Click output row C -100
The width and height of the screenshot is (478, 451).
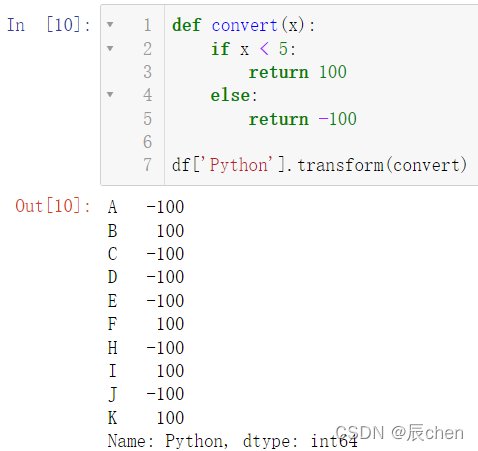coord(146,254)
